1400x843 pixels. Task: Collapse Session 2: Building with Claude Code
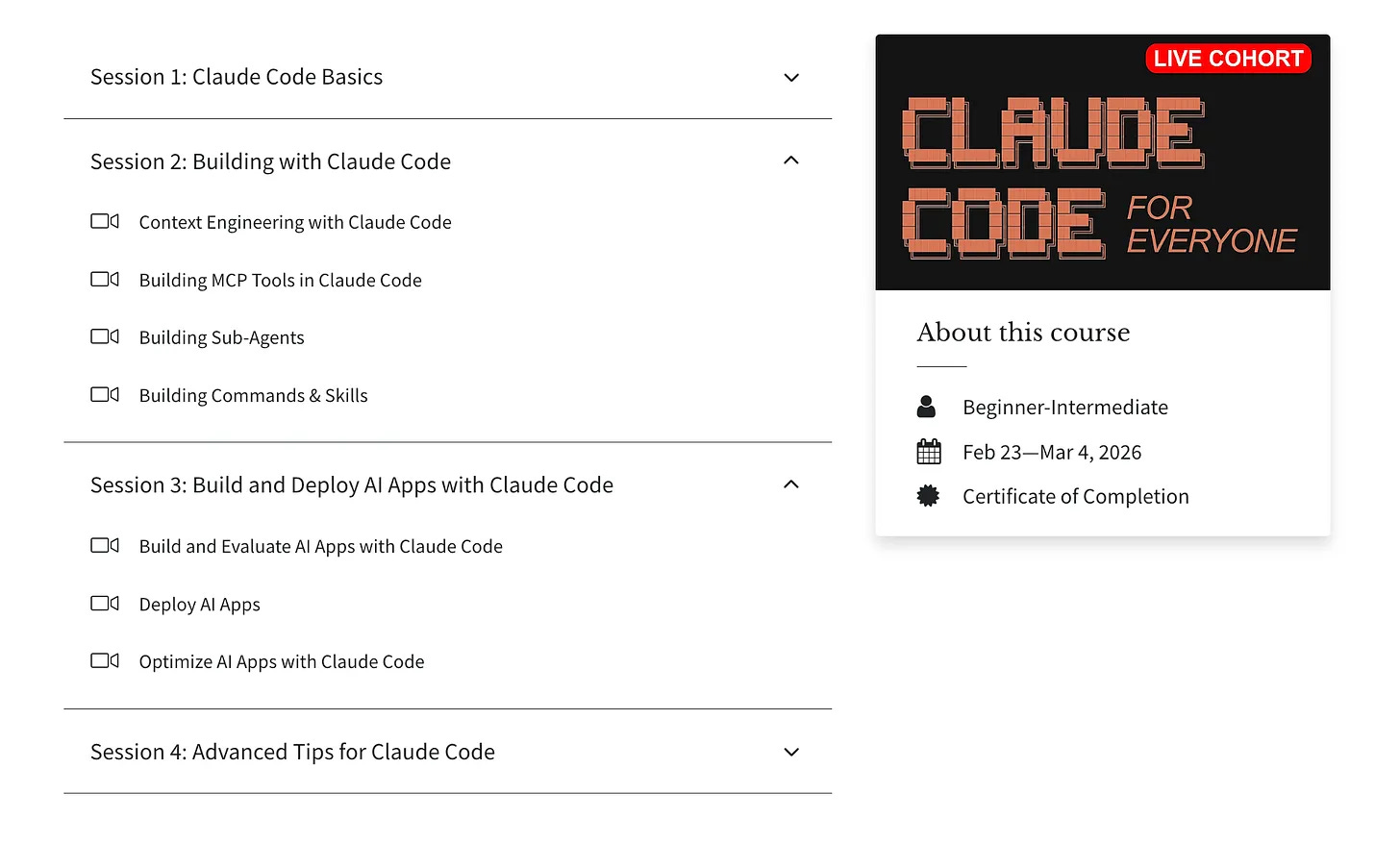[x=790, y=160]
